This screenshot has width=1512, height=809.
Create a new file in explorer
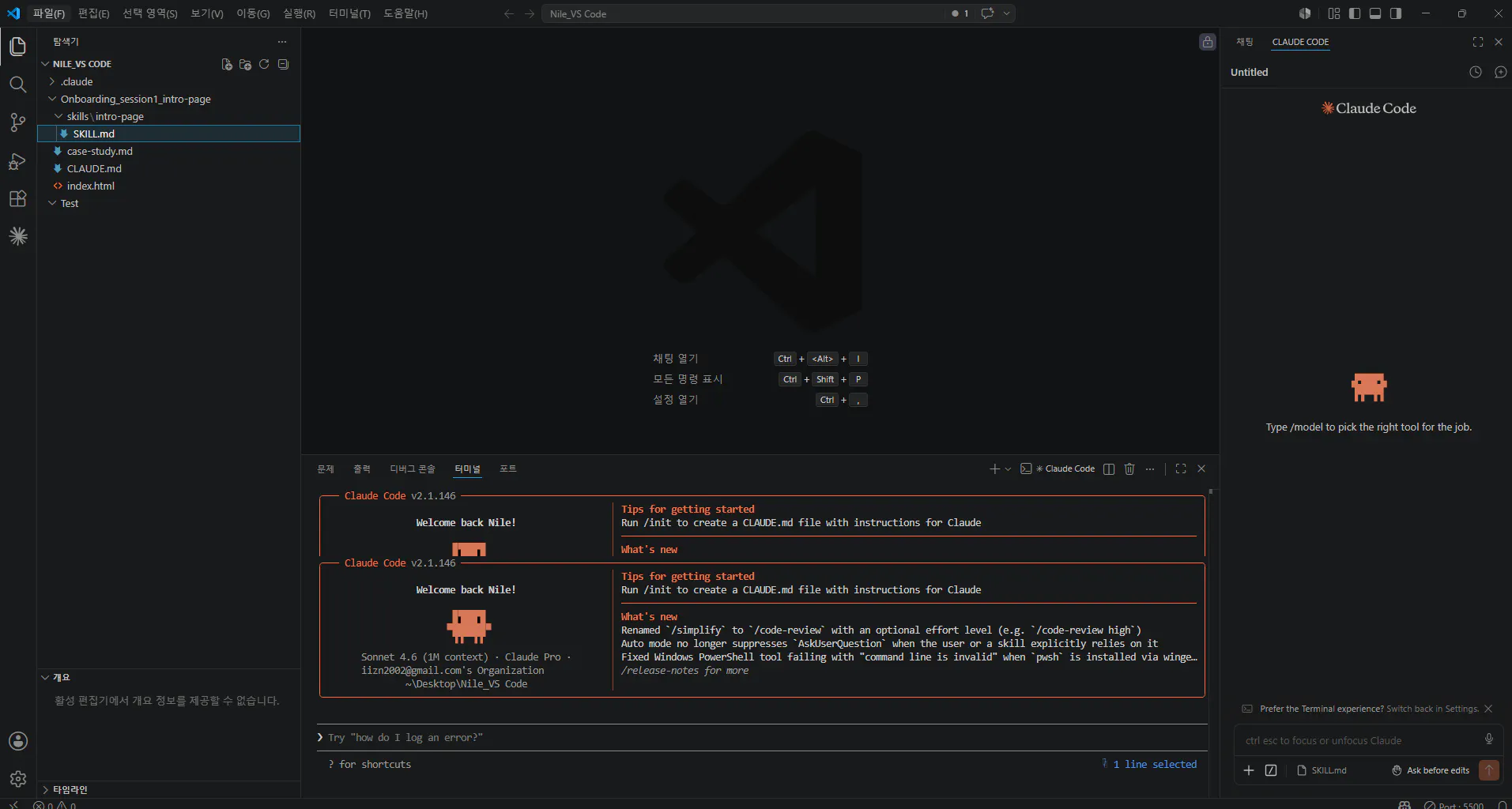(x=227, y=64)
